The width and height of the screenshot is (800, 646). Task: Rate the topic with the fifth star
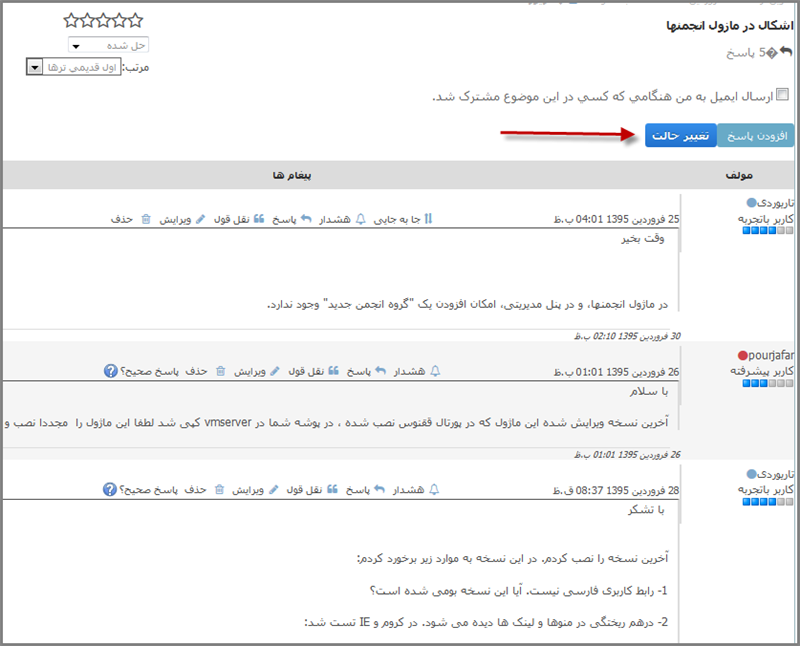point(71,20)
